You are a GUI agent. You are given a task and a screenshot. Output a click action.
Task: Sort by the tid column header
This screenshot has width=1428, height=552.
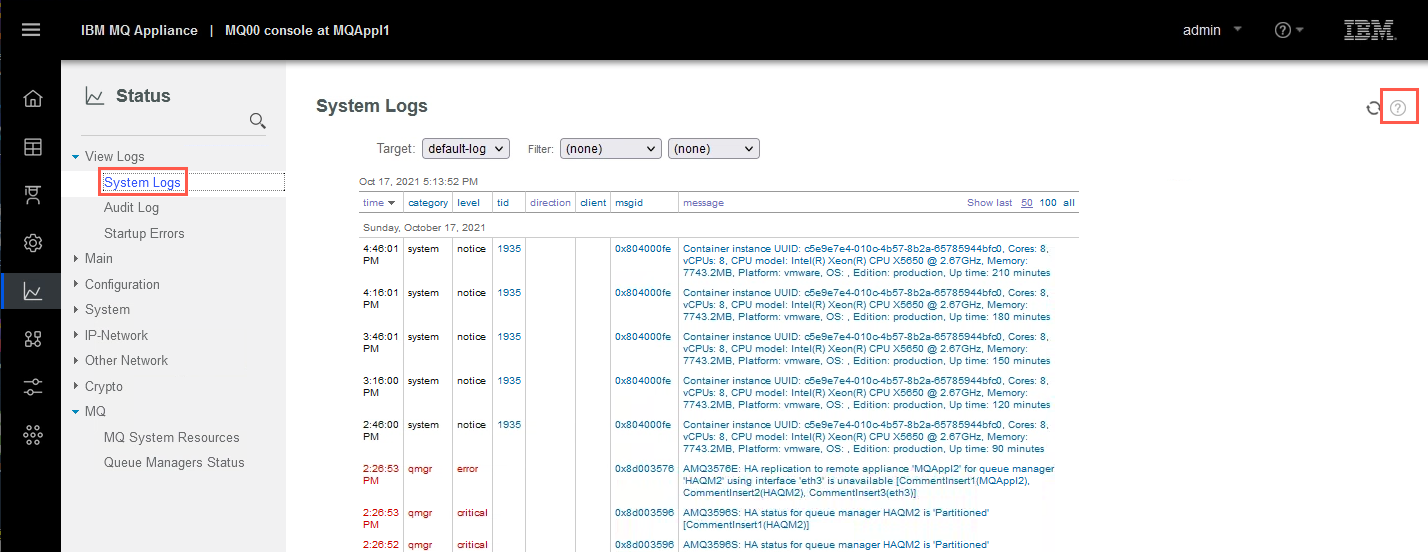coord(503,203)
